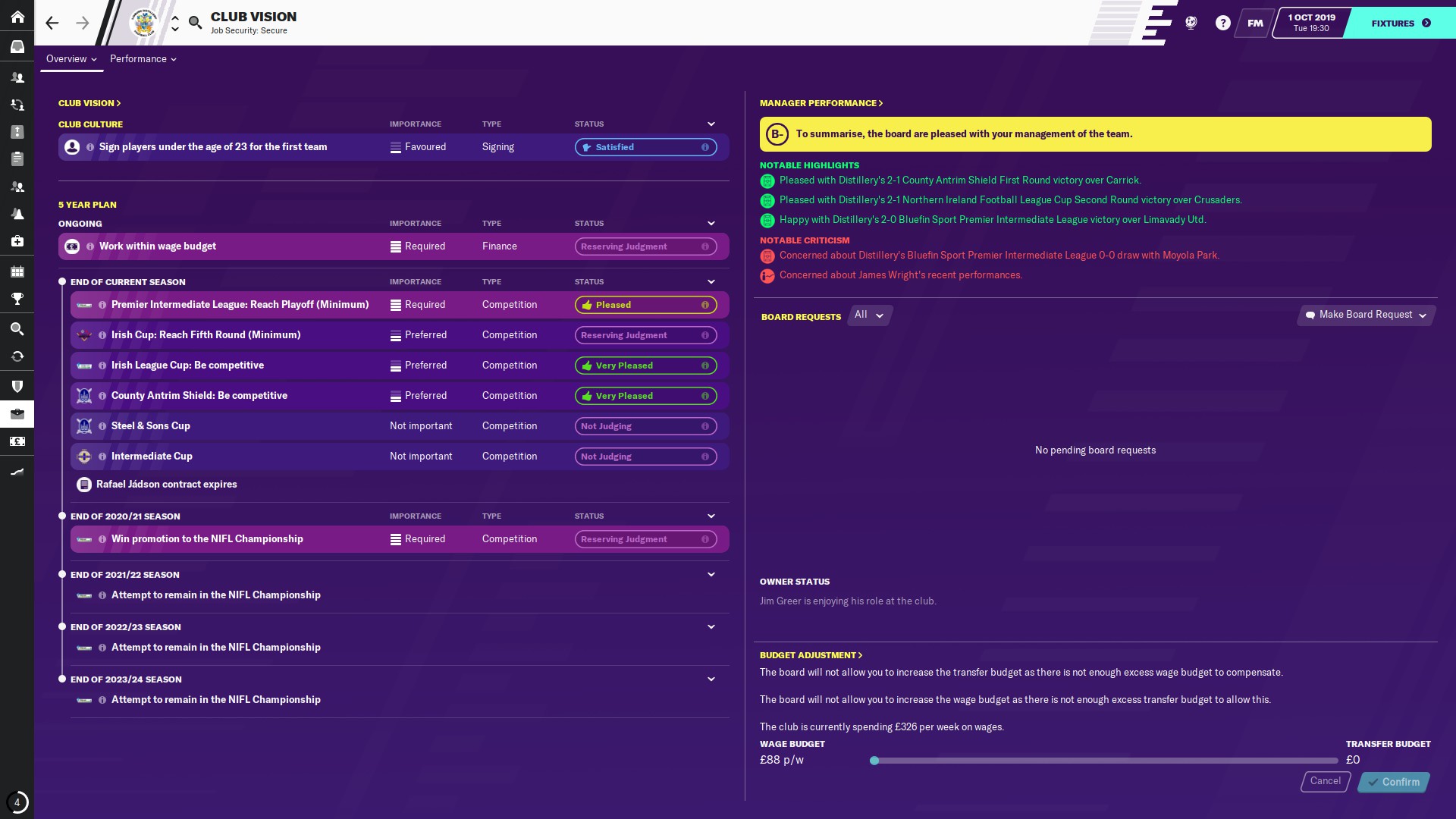The width and height of the screenshot is (1456, 819).
Task: Open the Premier Intermediate League playoff objective
Action: (400, 305)
